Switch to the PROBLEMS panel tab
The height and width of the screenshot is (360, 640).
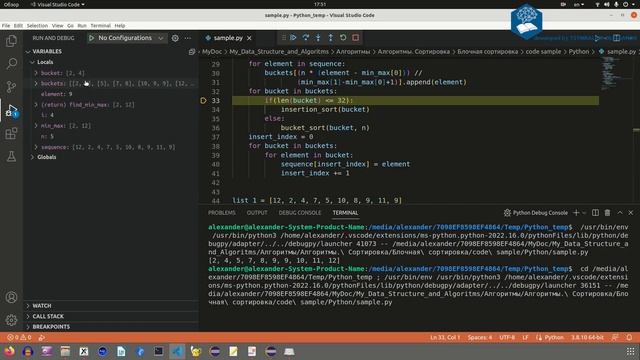point(222,213)
